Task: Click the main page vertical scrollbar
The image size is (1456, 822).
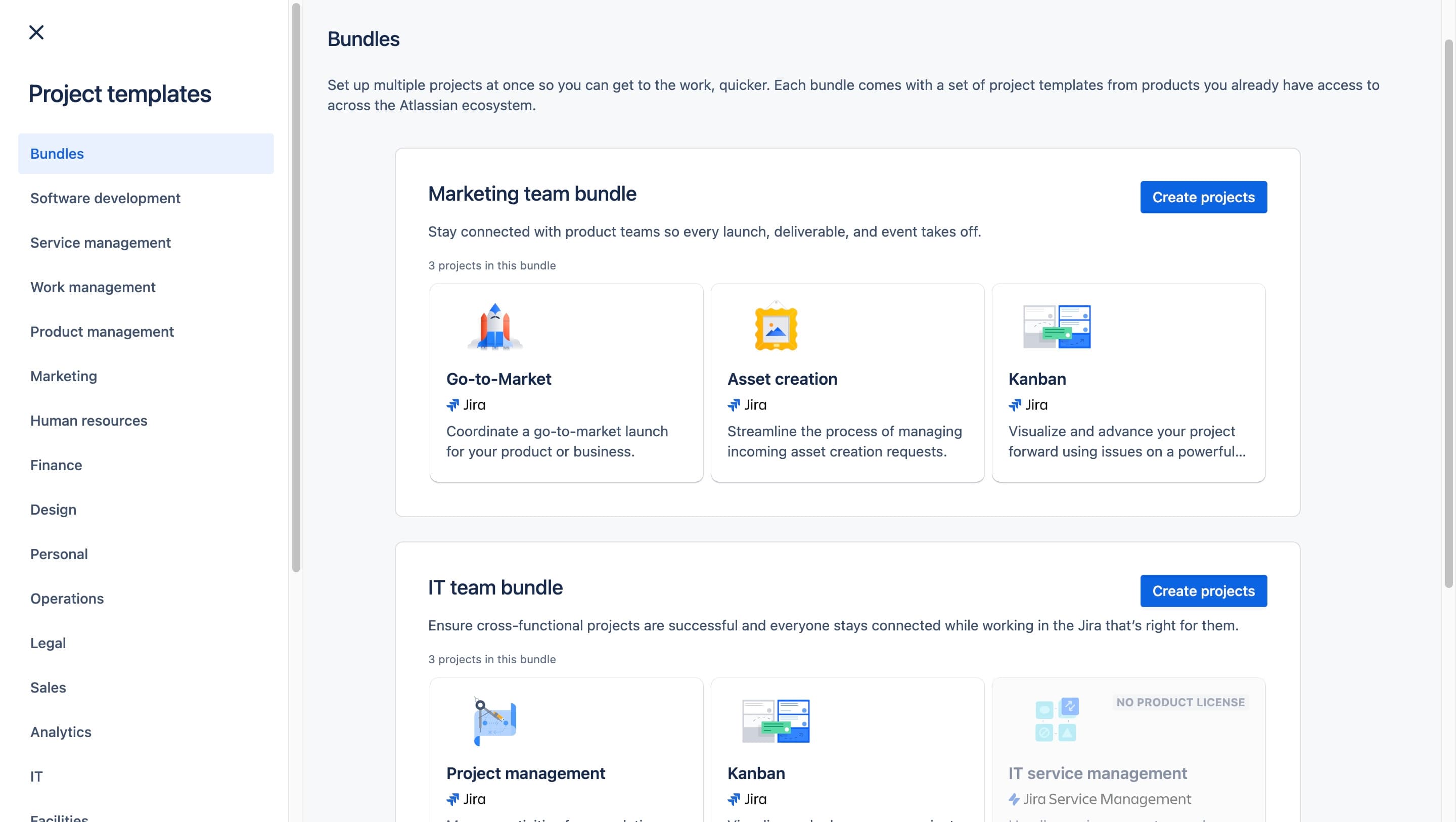Action: pos(1448,314)
